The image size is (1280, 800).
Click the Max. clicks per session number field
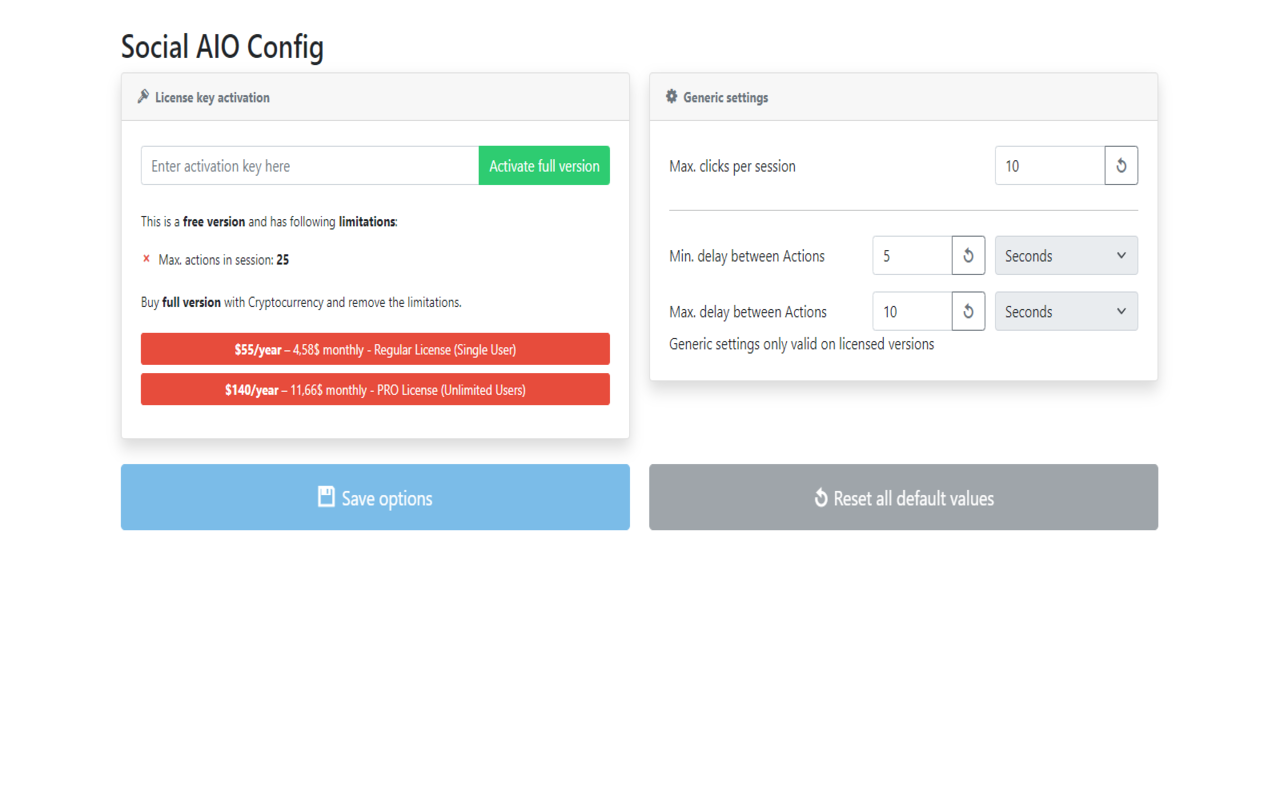pos(1049,166)
